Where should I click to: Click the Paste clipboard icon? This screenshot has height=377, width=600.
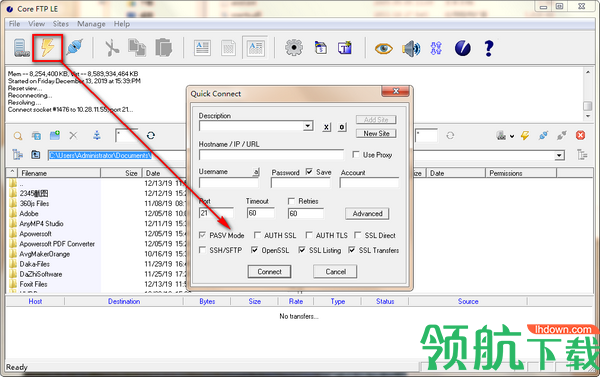pos(164,48)
